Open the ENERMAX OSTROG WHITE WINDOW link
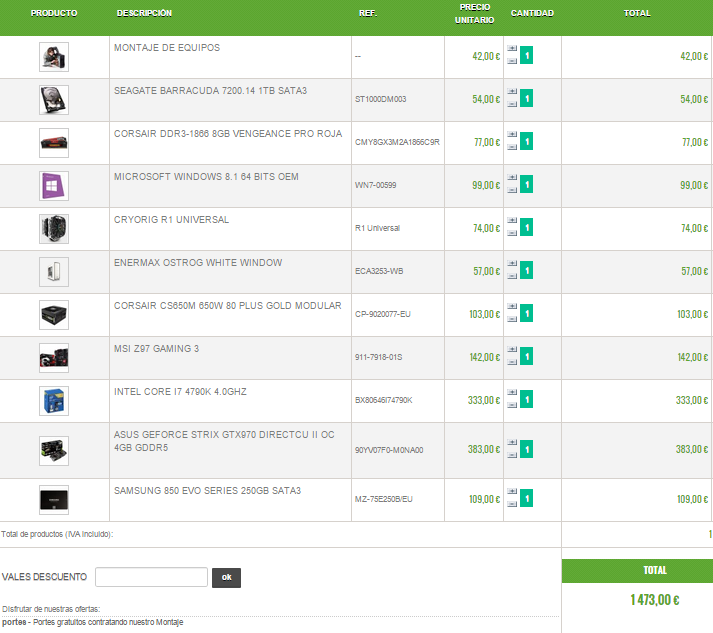Image resolution: width=713 pixels, height=633 pixels. click(x=198, y=263)
